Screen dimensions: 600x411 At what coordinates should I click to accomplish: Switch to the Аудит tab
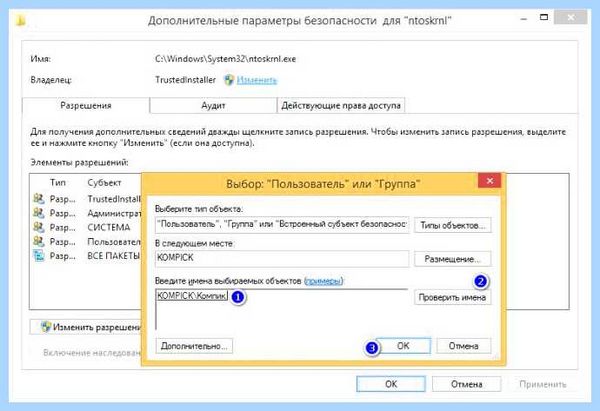pos(213,106)
